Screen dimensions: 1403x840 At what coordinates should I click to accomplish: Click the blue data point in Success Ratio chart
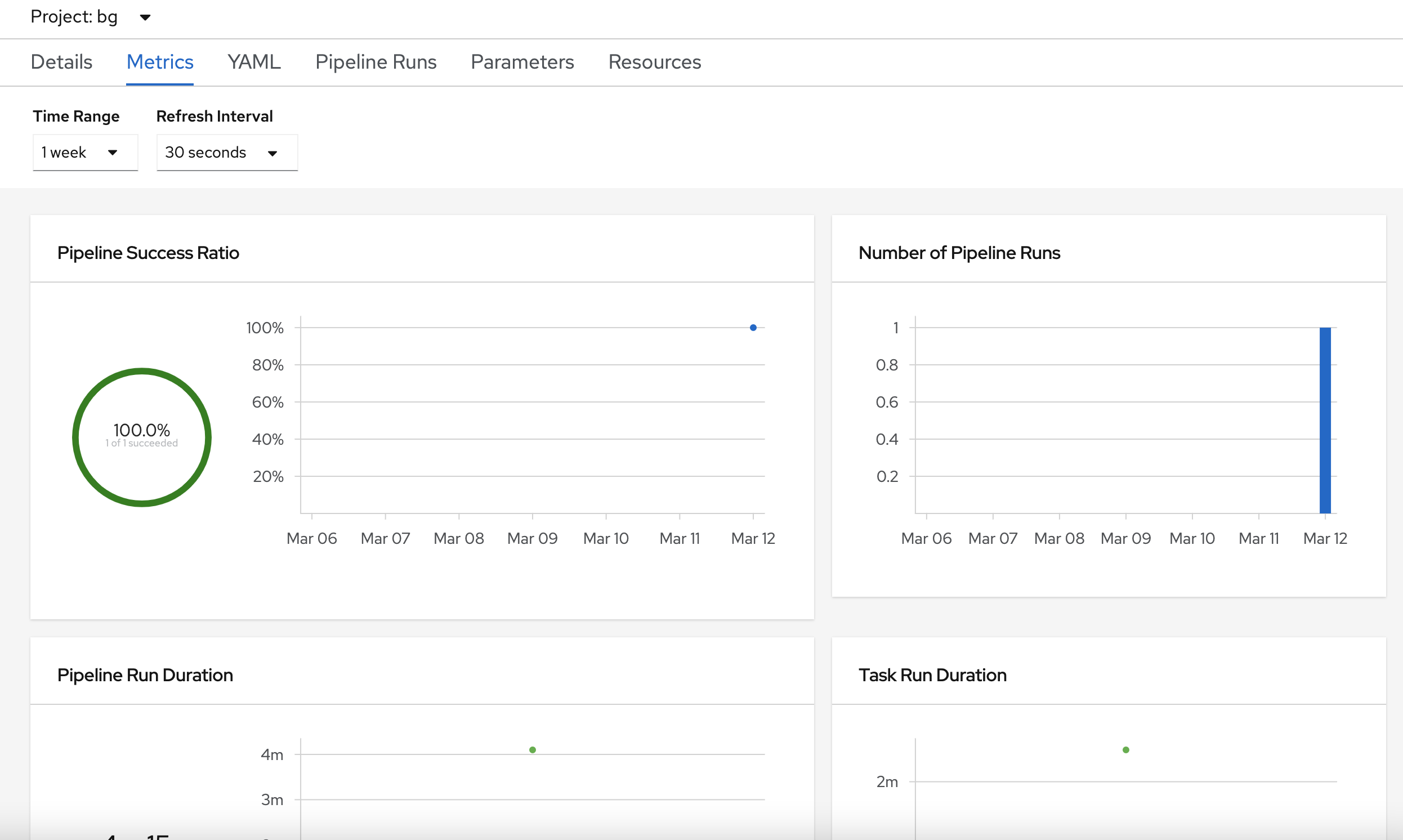point(753,328)
